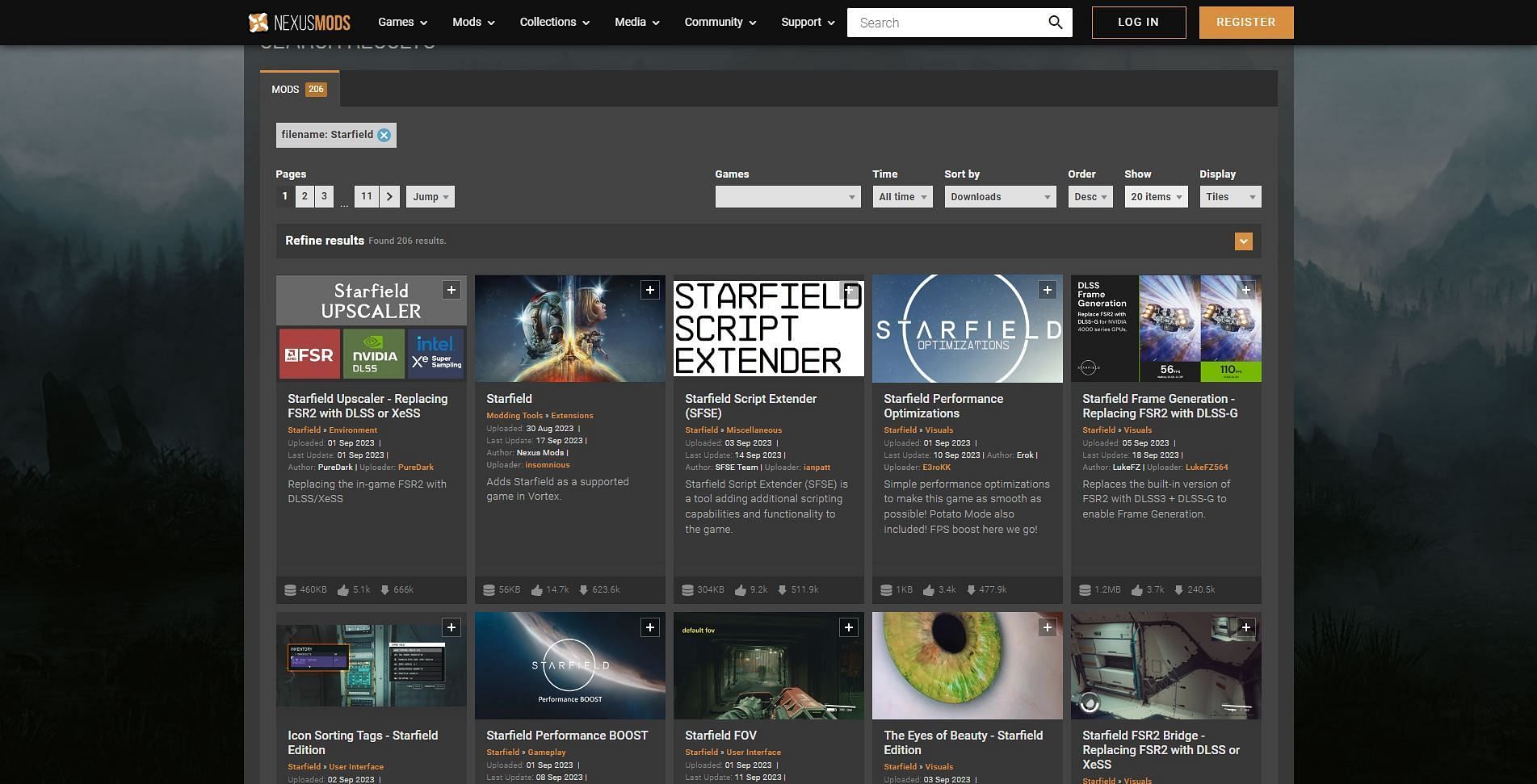1537x784 pixels.
Task: Open Starfield Upscaler mod title link
Action: (367, 406)
